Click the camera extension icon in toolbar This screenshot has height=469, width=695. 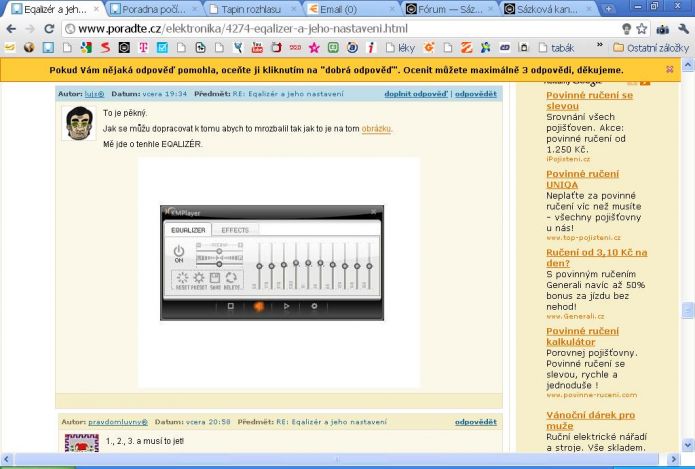tap(663, 29)
